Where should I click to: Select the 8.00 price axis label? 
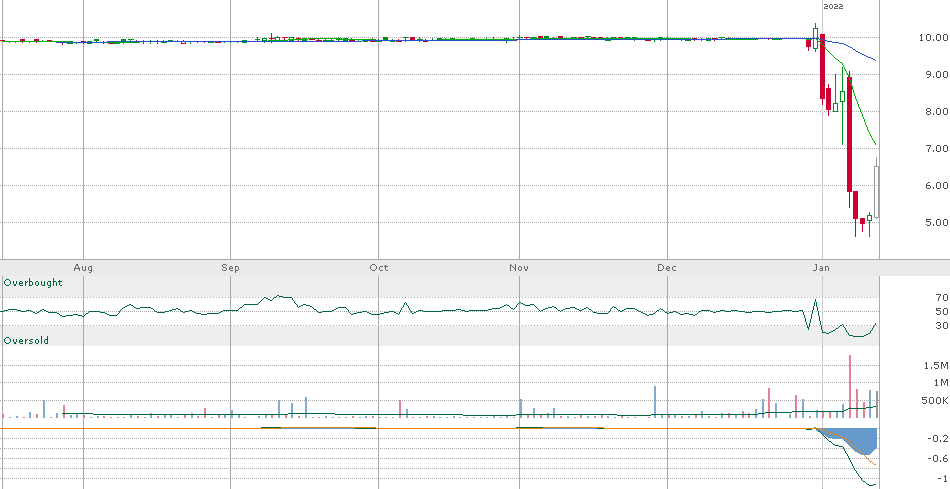point(935,111)
